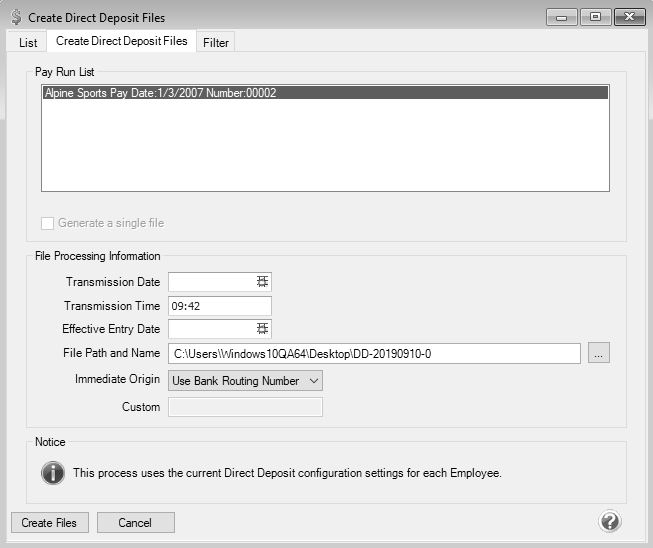Image resolution: width=653 pixels, height=548 pixels.
Task: Switch to the List tab
Action: click(x=28, y=42)
